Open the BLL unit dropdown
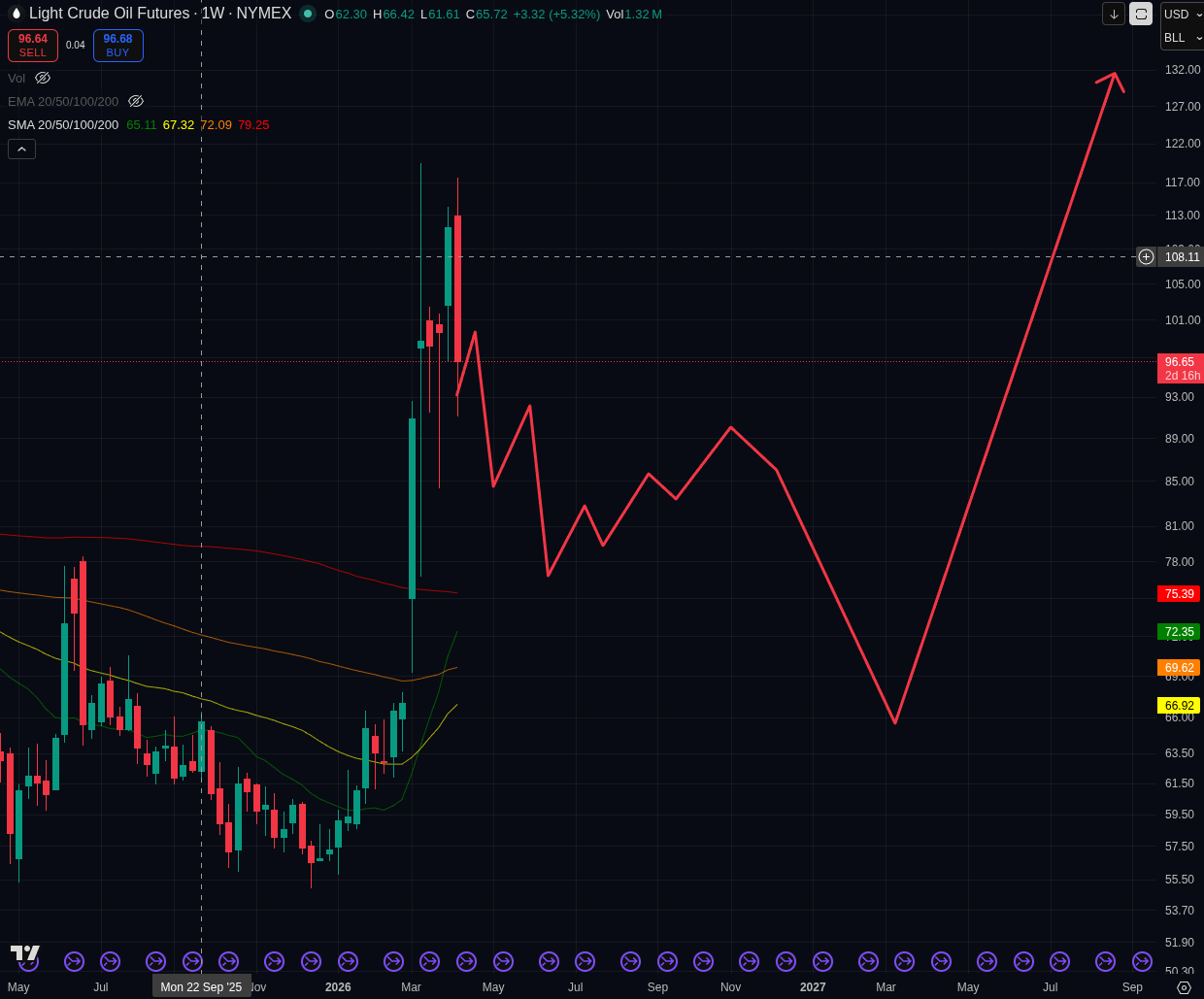 point(1183,38)
